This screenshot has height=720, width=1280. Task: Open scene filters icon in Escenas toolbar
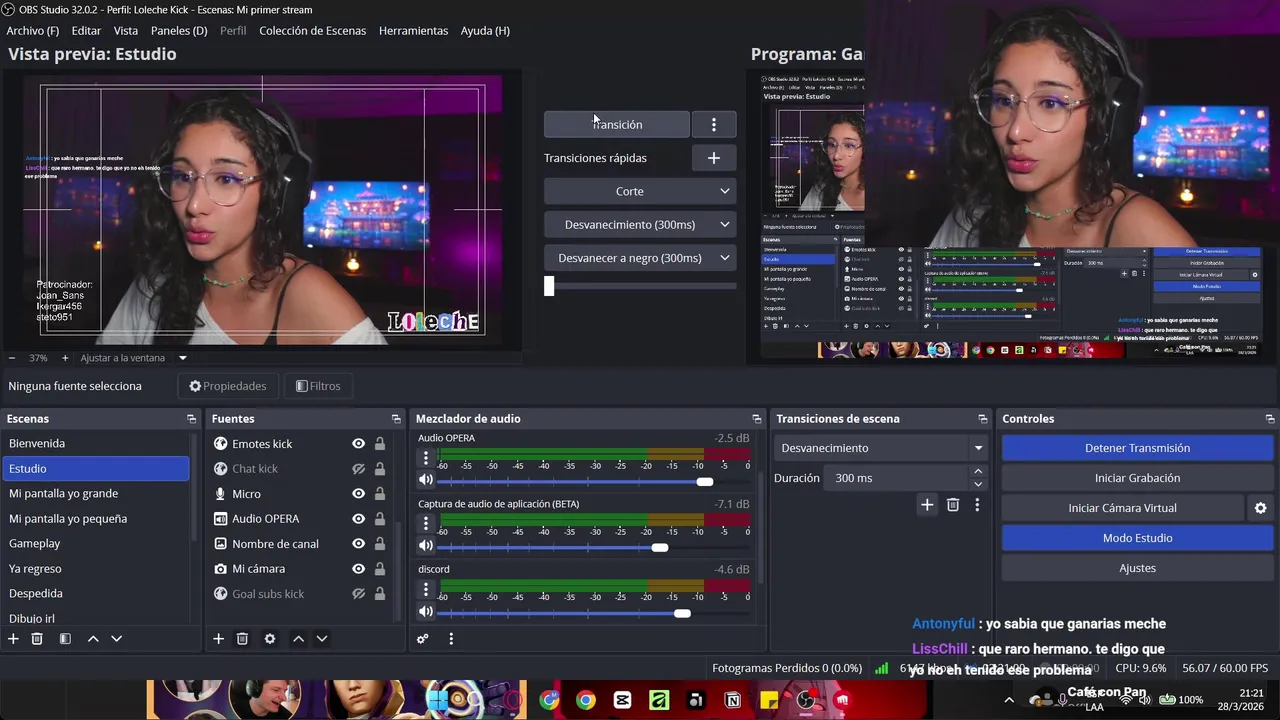tap(65, 638)
